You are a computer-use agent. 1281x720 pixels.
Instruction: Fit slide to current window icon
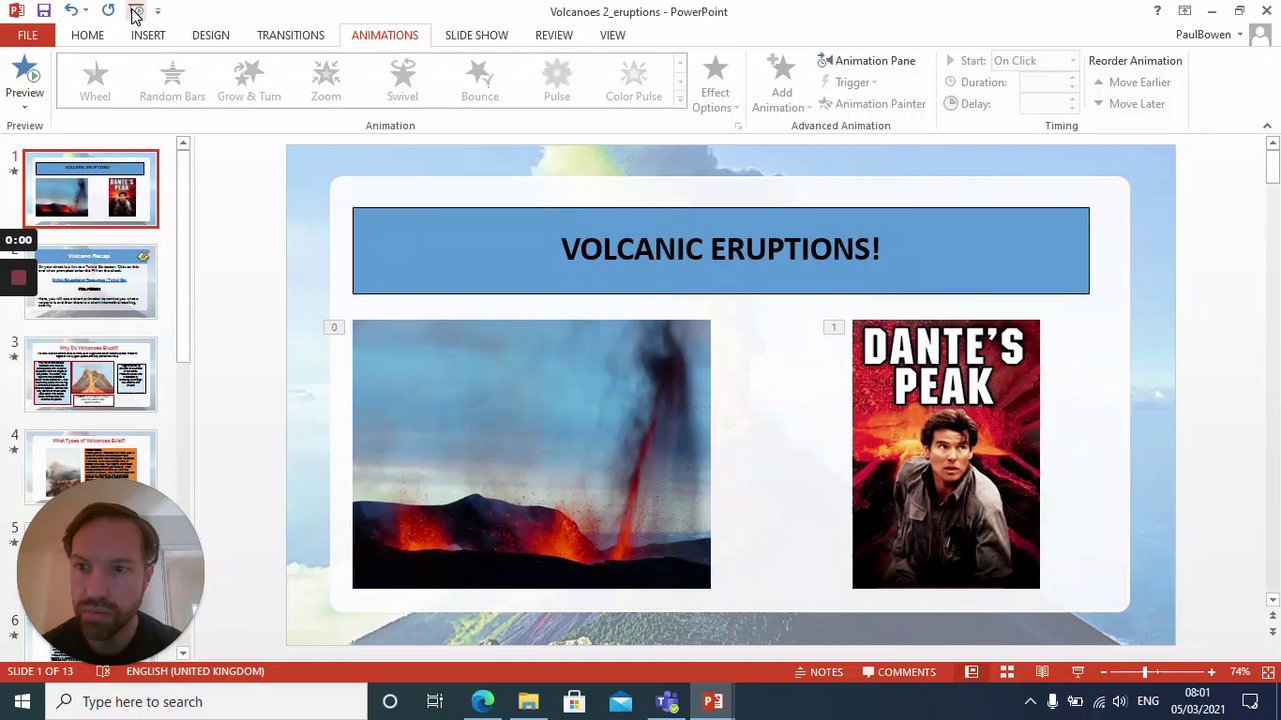coord(1268,672)
